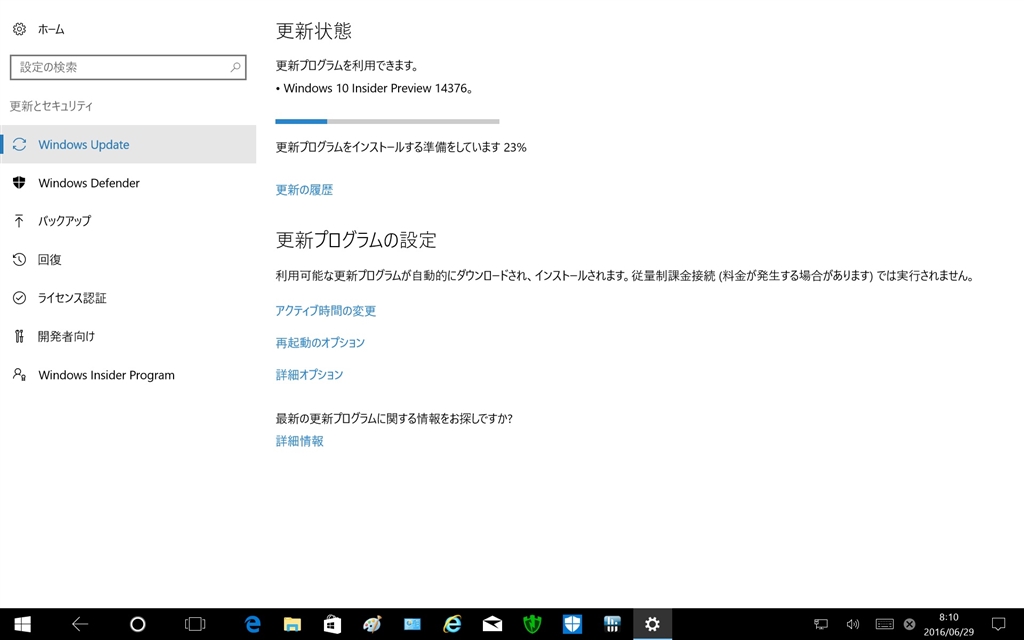
Task: Open the blue card app on the taskbar
Action: (412, 624)
